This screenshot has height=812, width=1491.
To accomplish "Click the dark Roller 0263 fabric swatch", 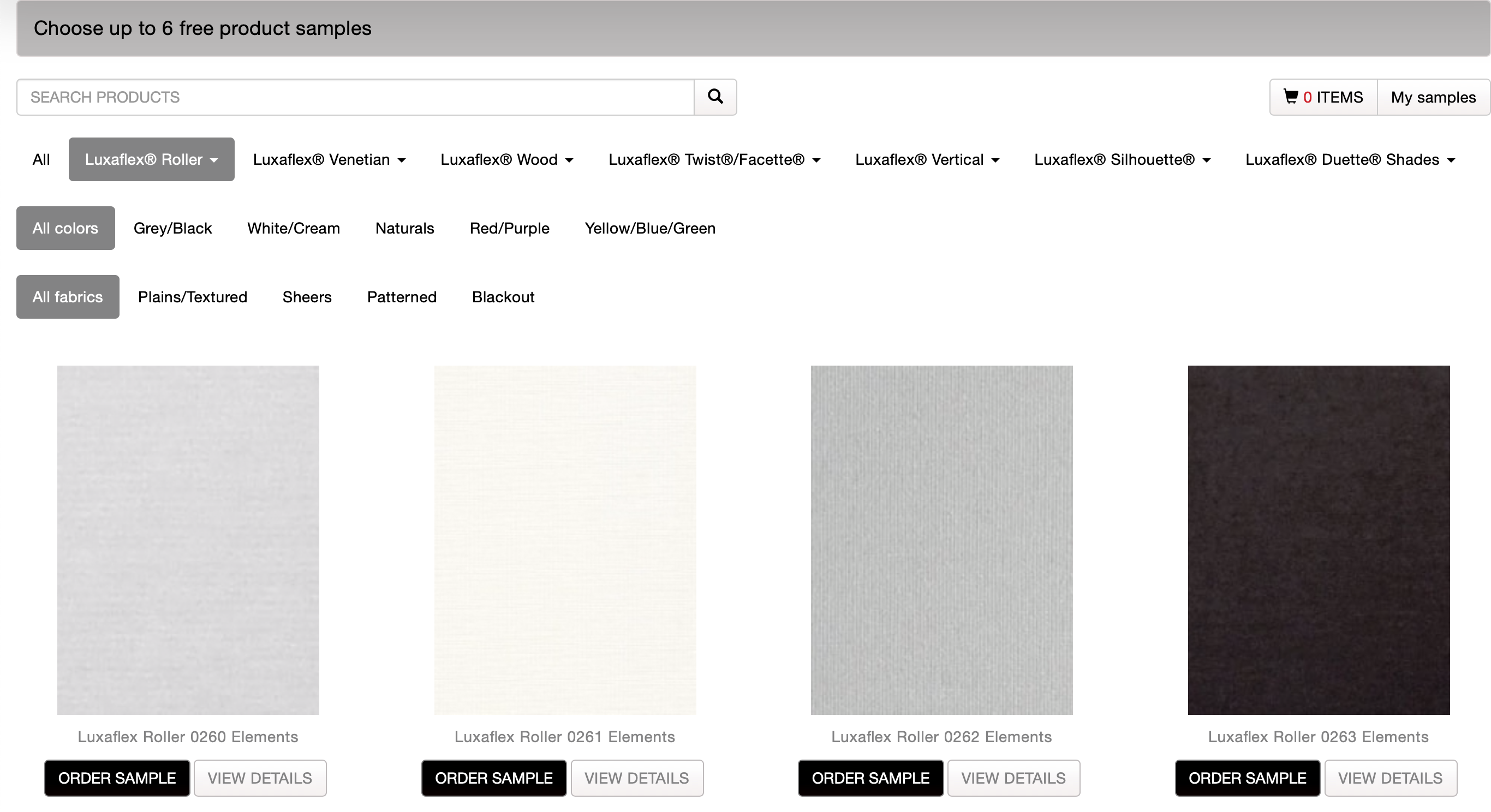I will [x=1318, y=539].
